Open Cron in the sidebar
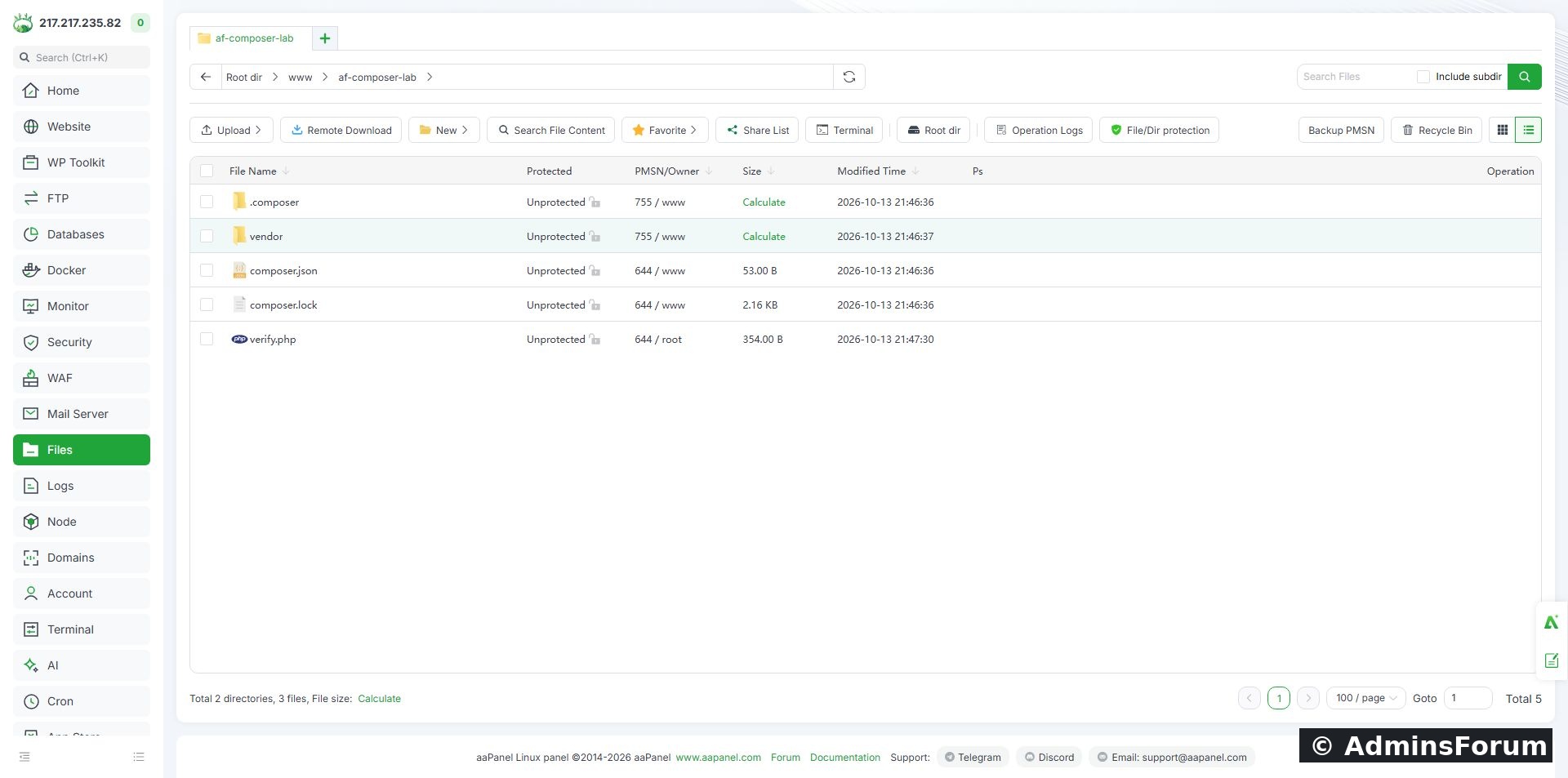 click(x=82, y=701)
